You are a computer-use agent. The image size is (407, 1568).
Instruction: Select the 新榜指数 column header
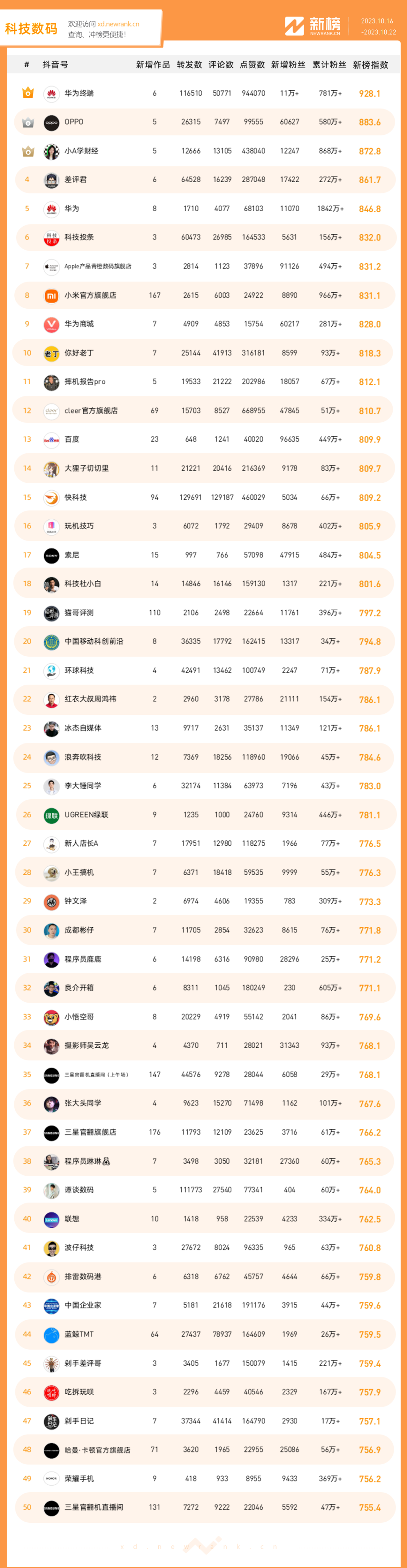[370, 65]
